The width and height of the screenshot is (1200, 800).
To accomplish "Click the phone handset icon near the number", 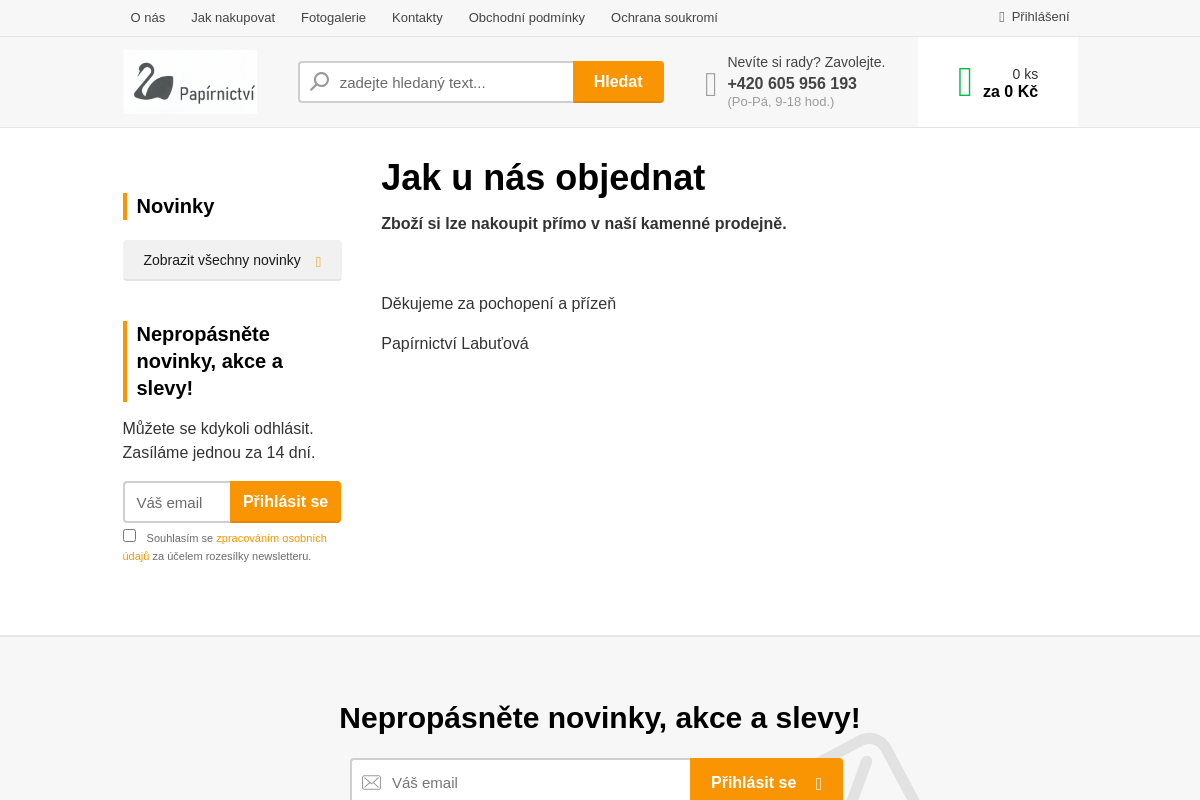I will pyautogui.click(x=710, y=84).
